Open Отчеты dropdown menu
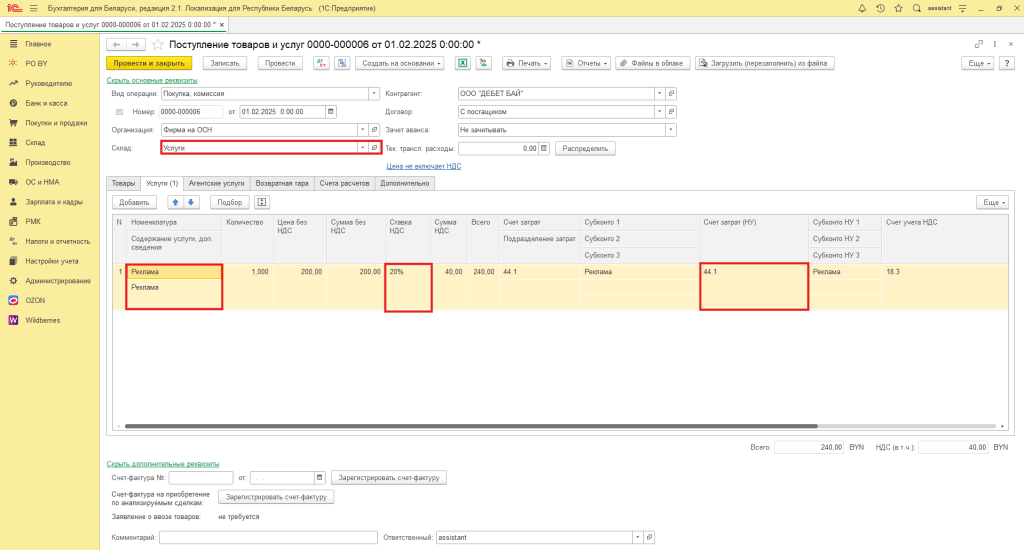1024x550 pixels. tap(586, 63)
